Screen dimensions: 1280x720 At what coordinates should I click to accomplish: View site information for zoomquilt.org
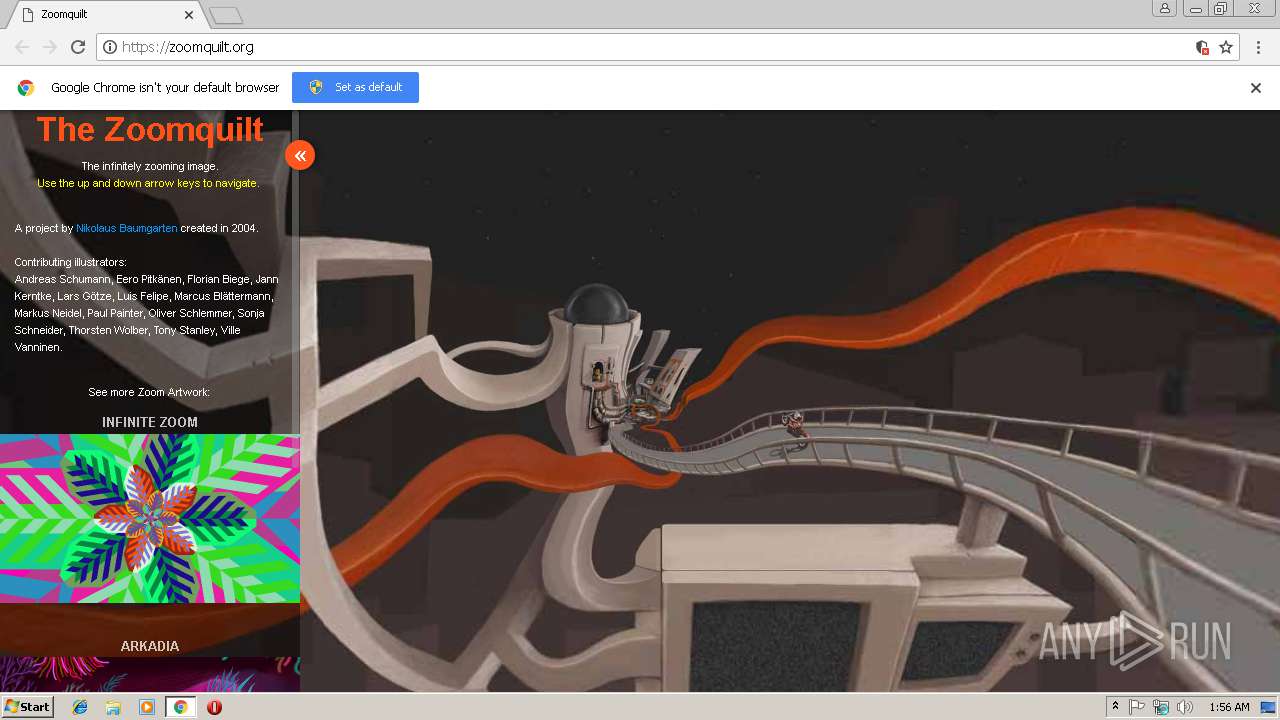(x=110, y=47)
